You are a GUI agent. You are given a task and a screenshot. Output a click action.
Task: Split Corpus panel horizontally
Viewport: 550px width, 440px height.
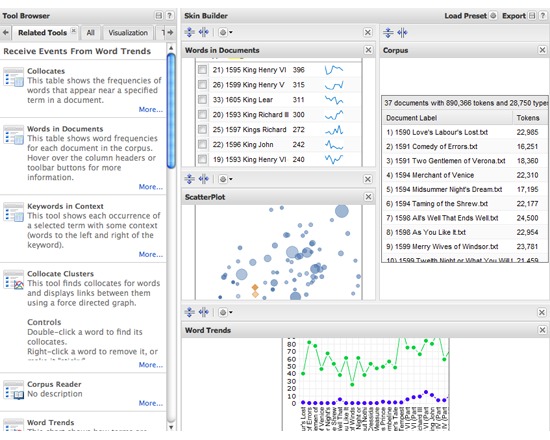point(402,33)
